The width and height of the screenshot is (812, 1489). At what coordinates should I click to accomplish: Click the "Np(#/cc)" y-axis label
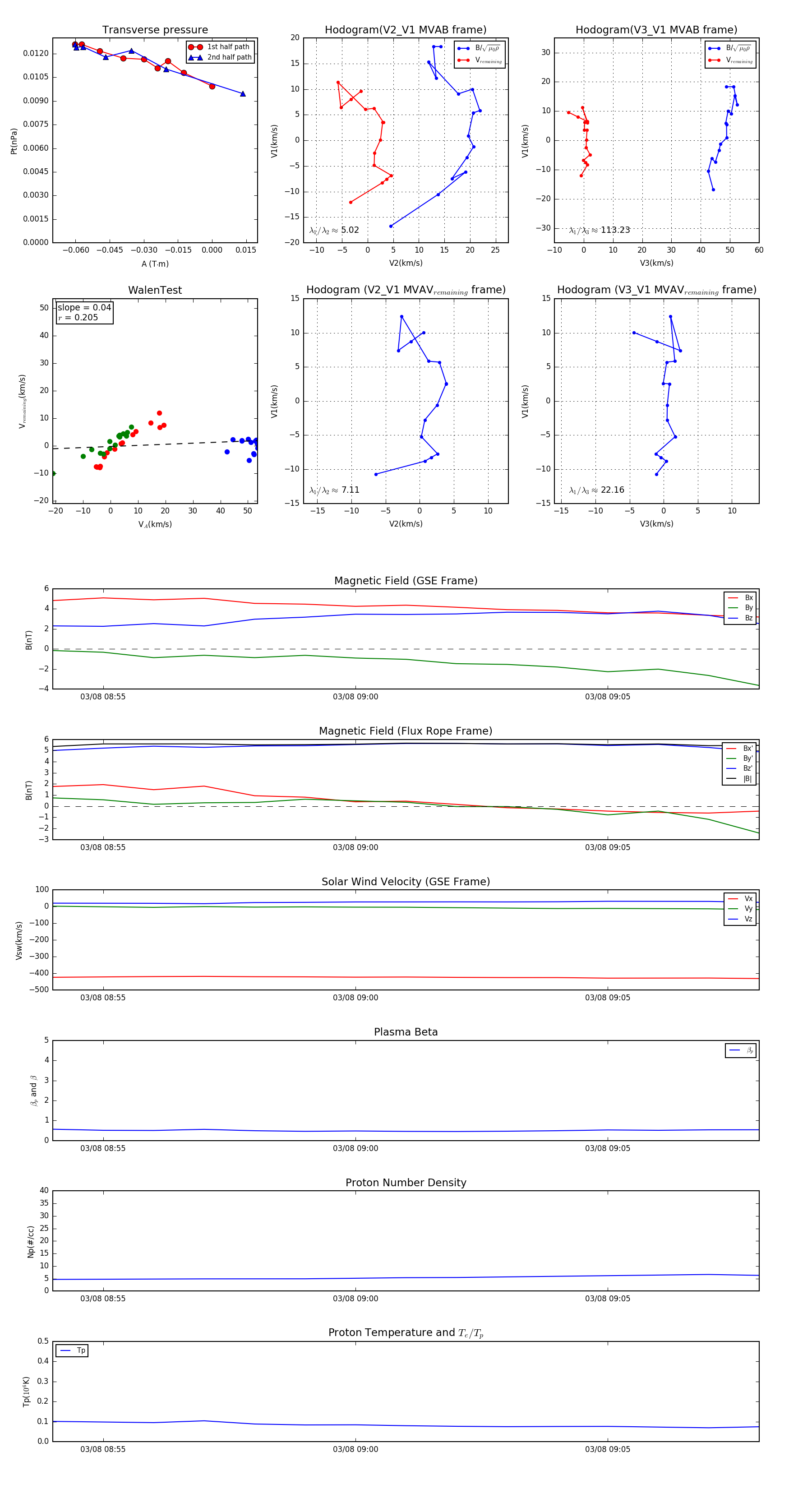pyautogui.click(x=31, y=1242)
